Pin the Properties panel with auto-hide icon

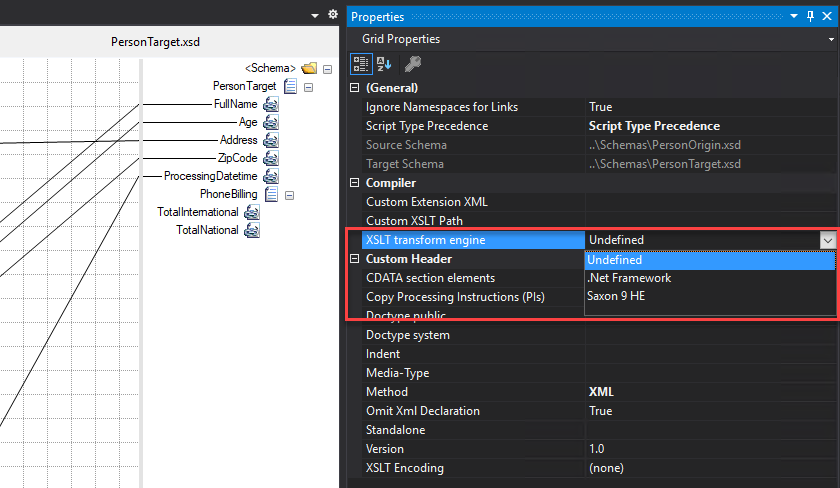click(811, 17)
